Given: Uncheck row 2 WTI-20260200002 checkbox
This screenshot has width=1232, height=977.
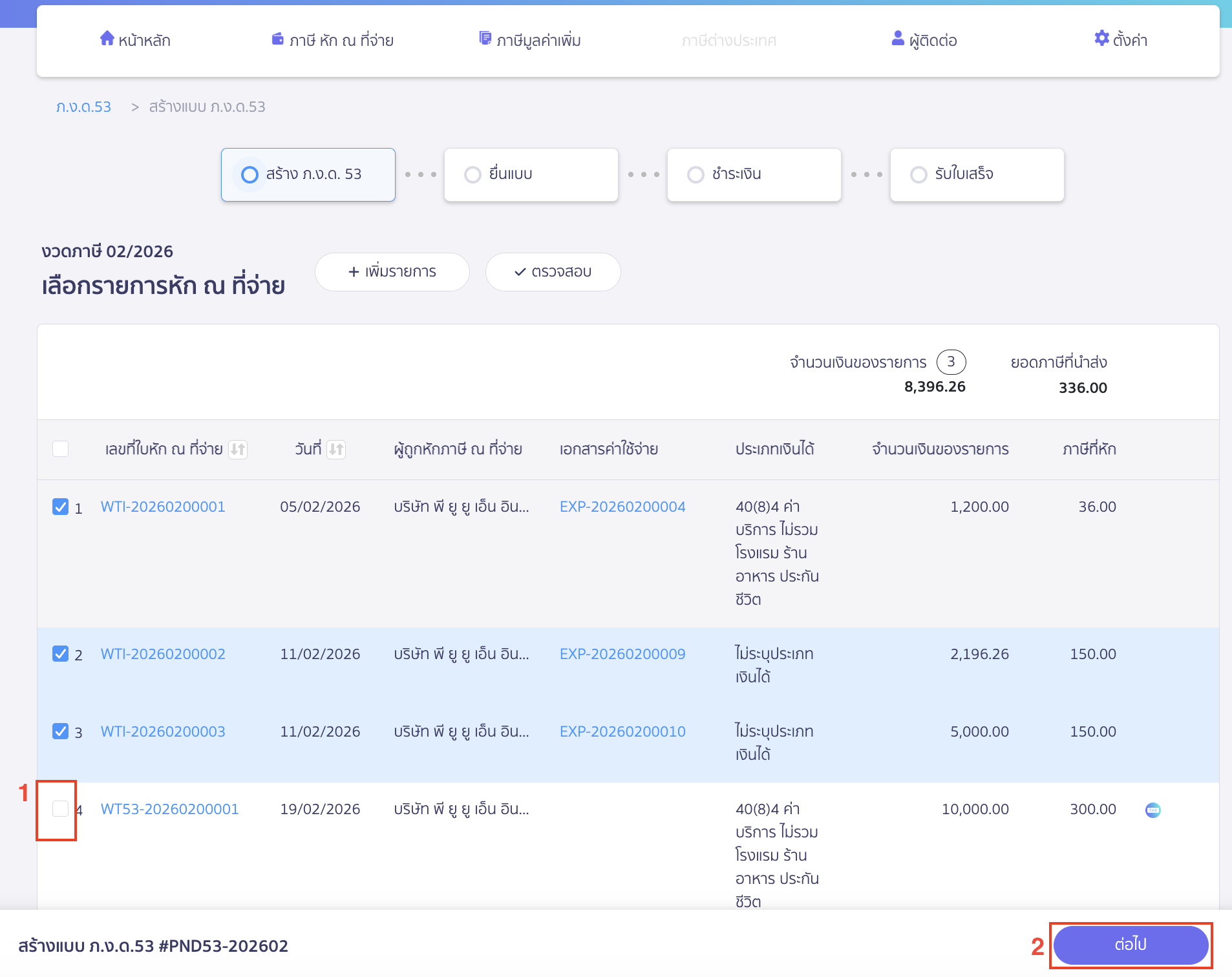Looking at the screenshot, I should click(60, 654).
